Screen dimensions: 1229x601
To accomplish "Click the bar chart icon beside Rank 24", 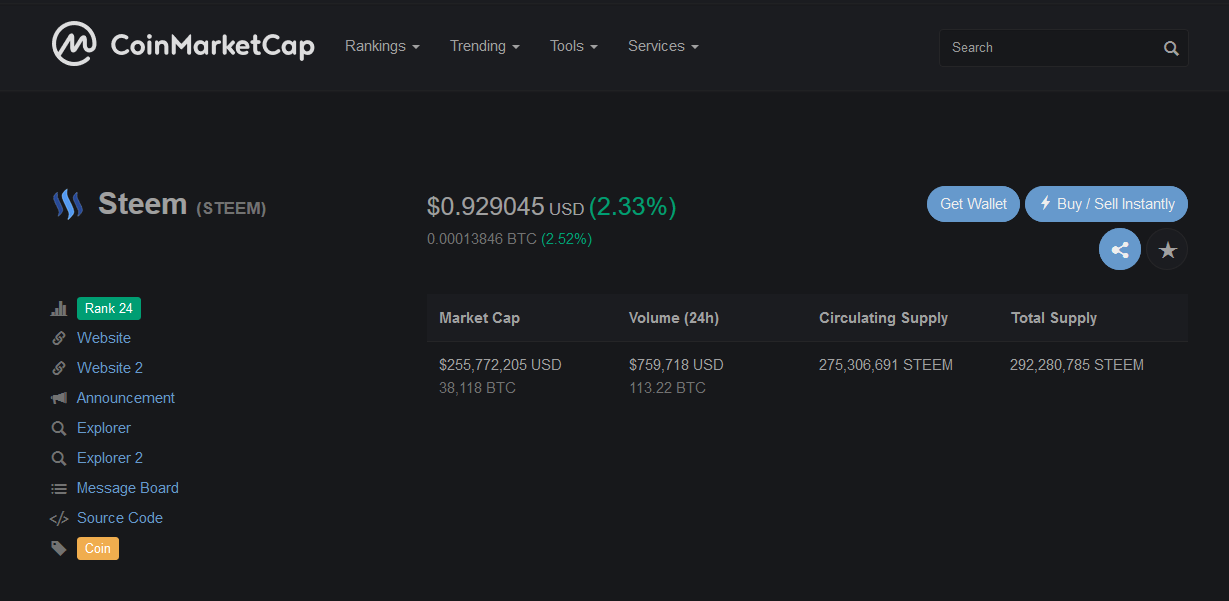I will [59, 308].
